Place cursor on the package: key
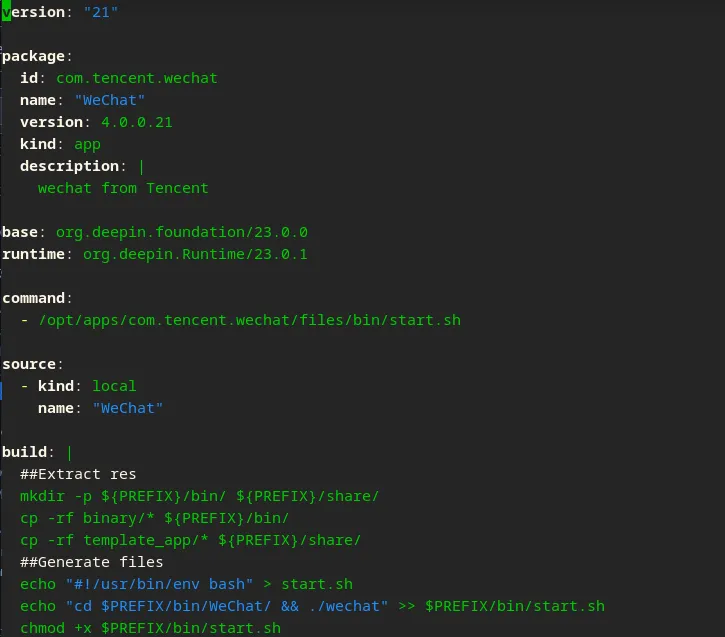Screen dimensions: 725x637 point(37,56)
